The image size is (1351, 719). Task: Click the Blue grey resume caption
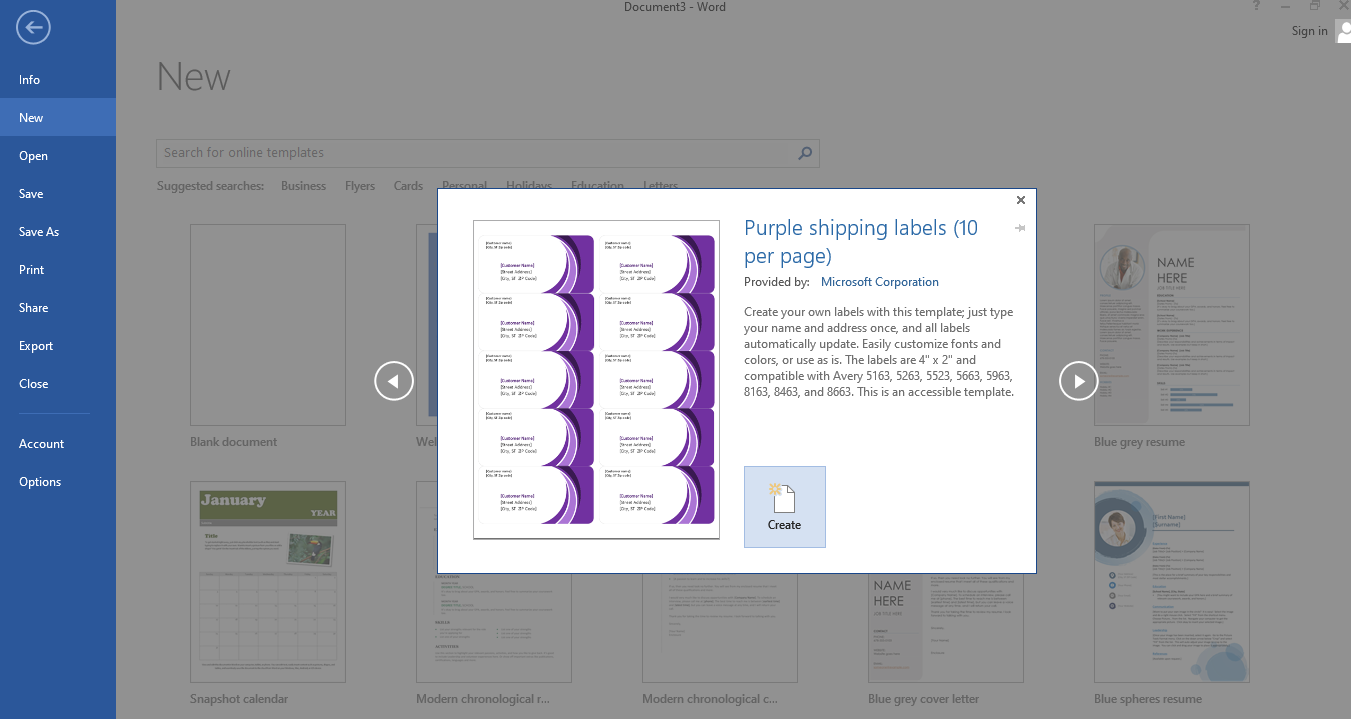pyautogui.click(x=1139, y=442)
